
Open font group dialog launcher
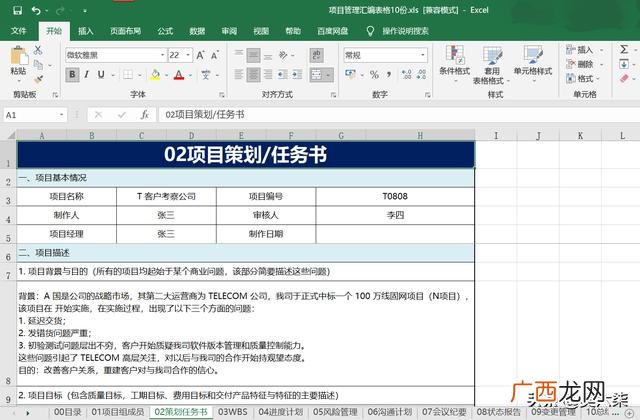[222, 95]
